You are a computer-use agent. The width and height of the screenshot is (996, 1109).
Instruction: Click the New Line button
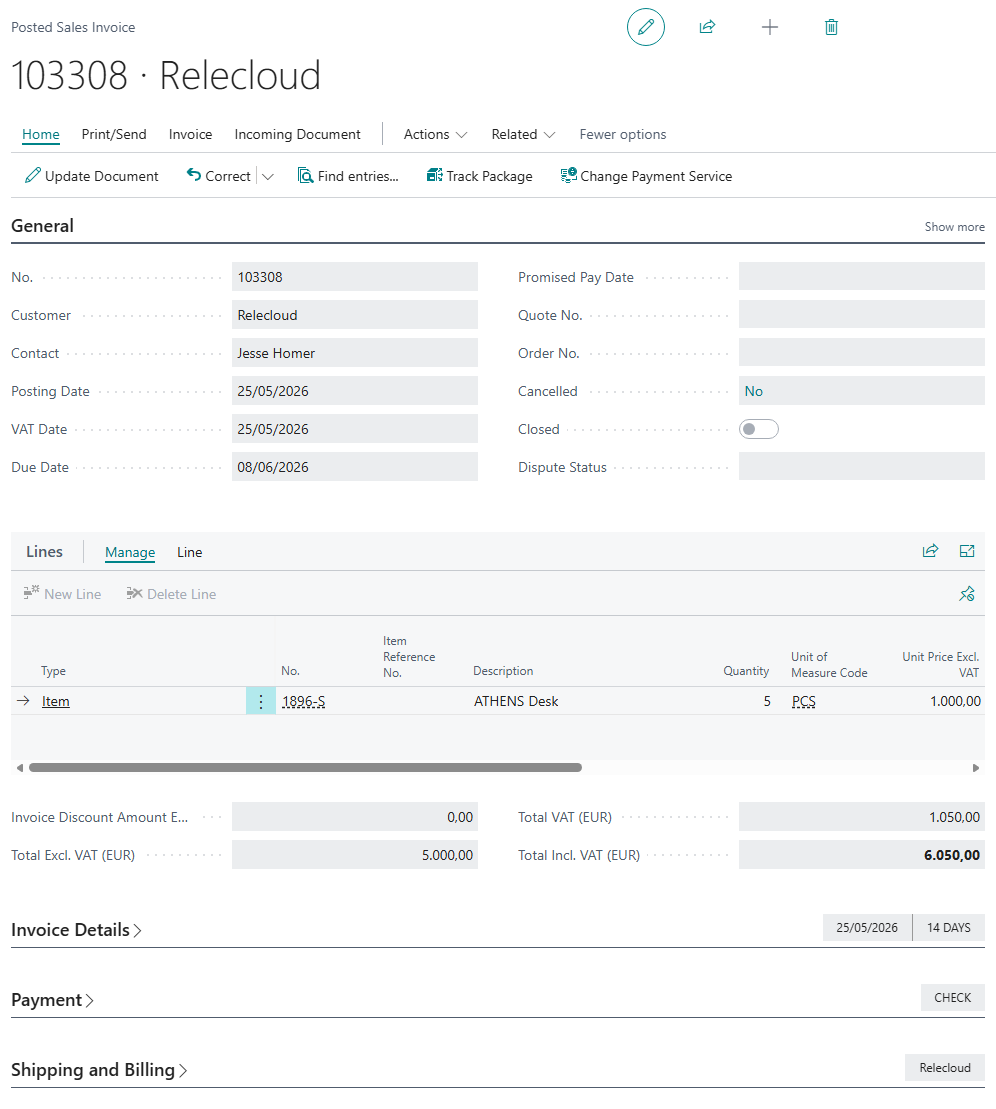tap(62, 594)
